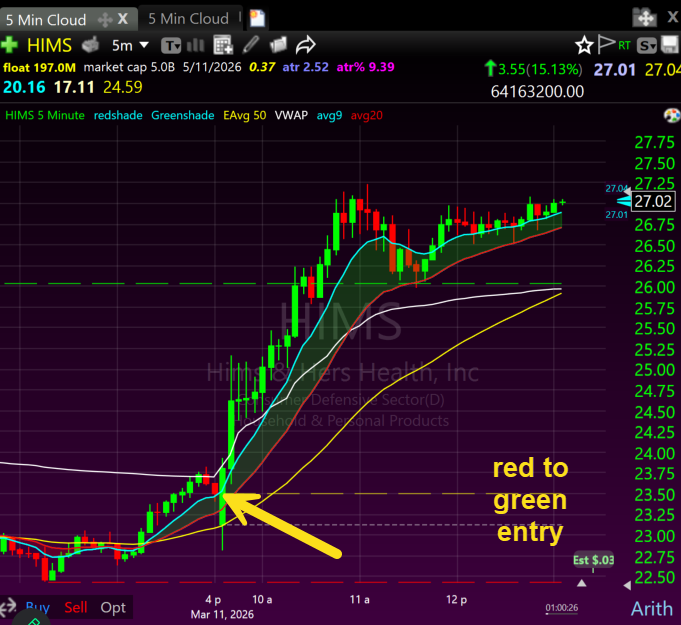Add a symbol with the green plus icon
The width and height of the screenshot is (681, 625).
[9, 45]
